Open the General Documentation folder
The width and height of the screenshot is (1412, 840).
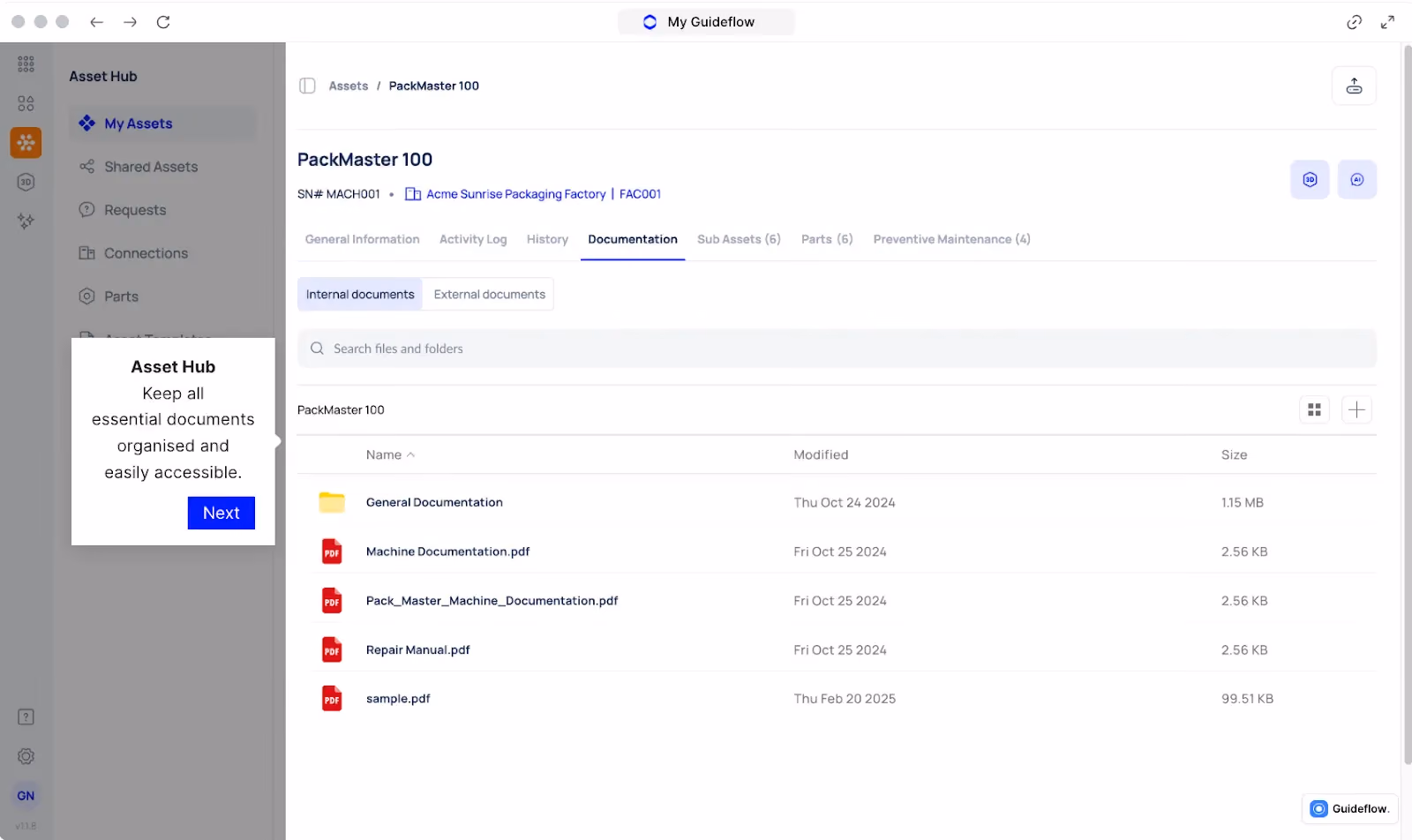434,502
